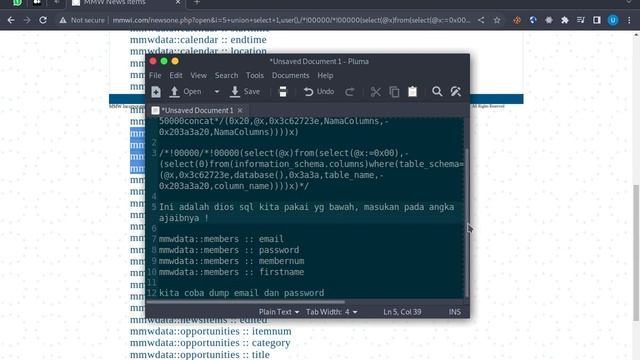Expand the recent files arrow beside Open

pos(217,92)
